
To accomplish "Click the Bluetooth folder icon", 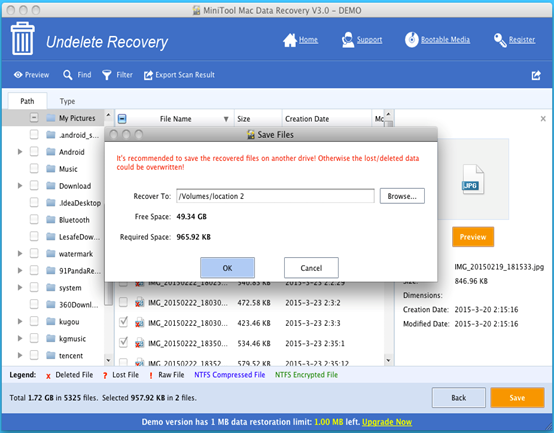I will pos(51,220).
